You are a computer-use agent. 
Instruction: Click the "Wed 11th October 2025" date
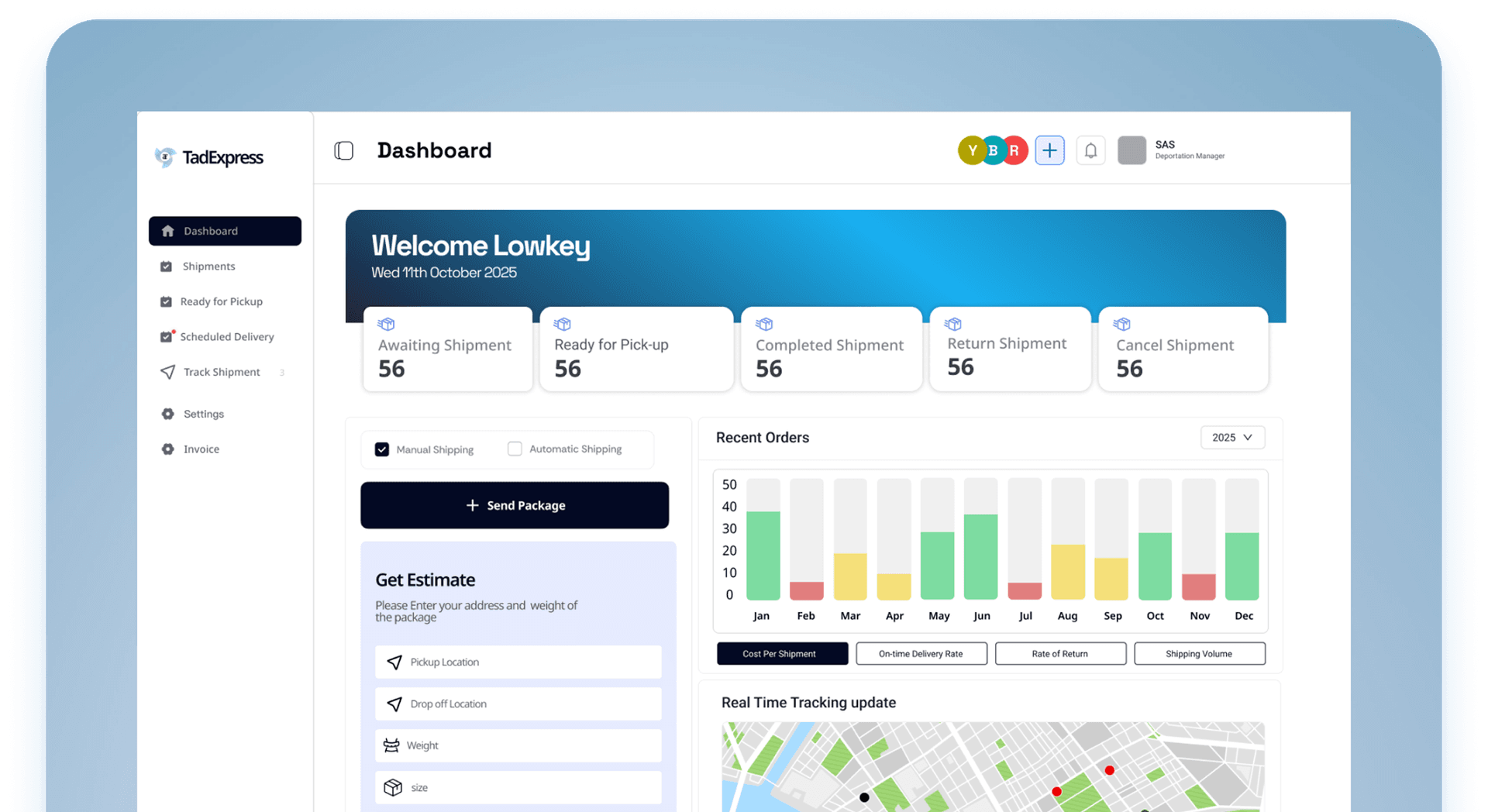click(444, 273)
